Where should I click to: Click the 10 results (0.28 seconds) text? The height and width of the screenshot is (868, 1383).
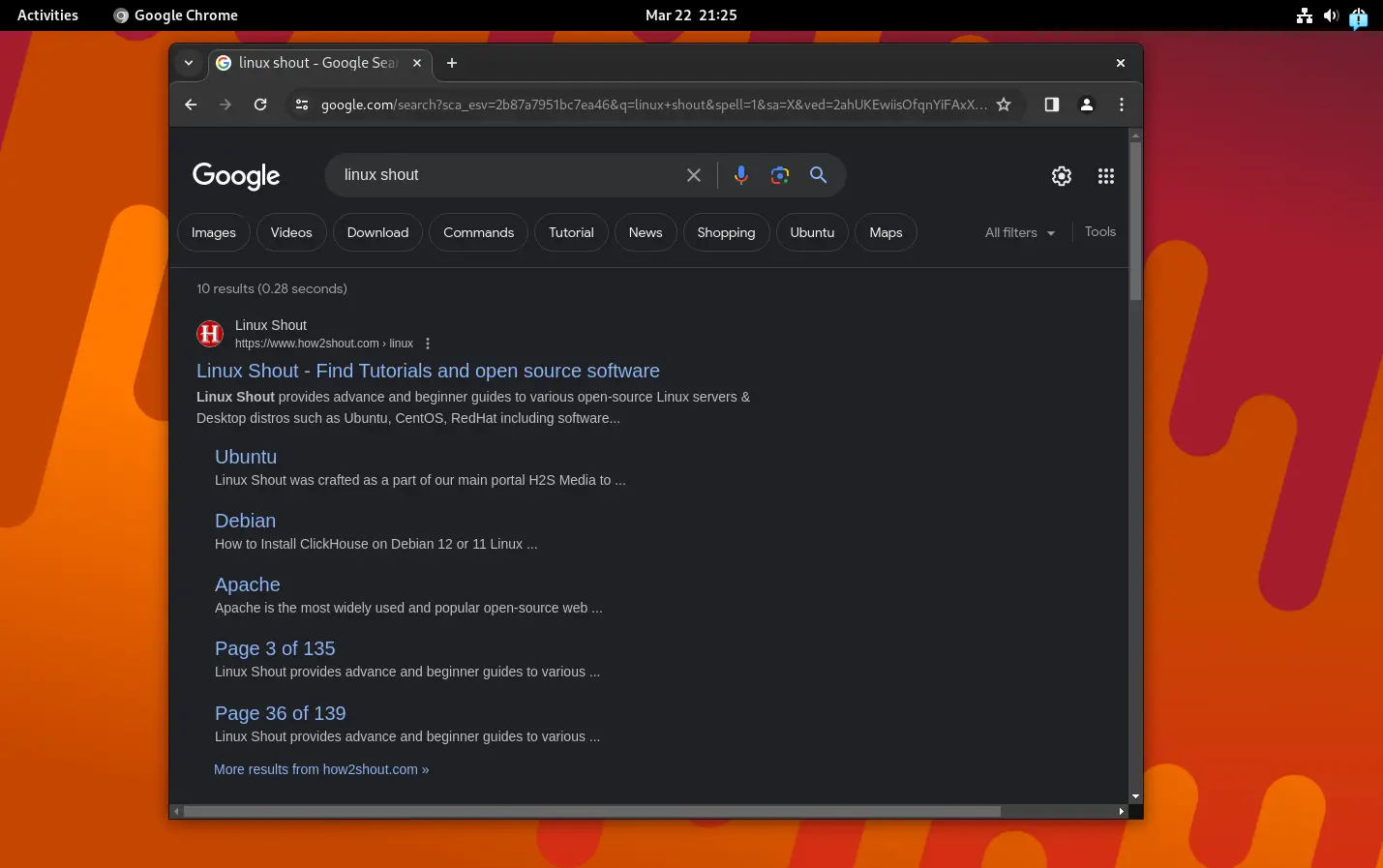pyautogui.click(x=272, y=288)
